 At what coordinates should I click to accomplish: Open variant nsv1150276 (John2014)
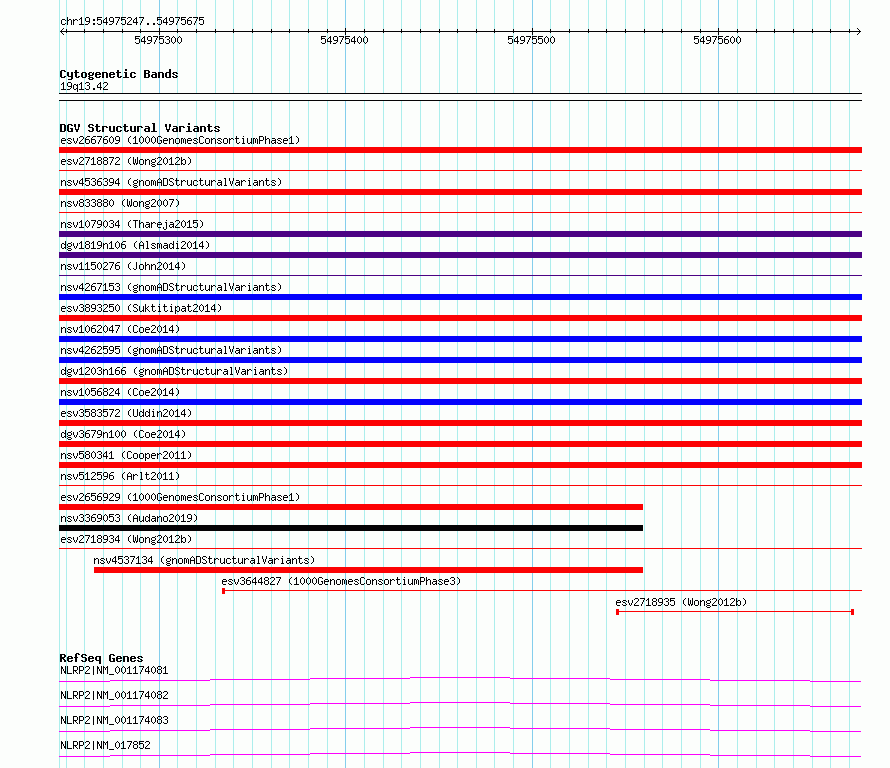click(123, 266)
